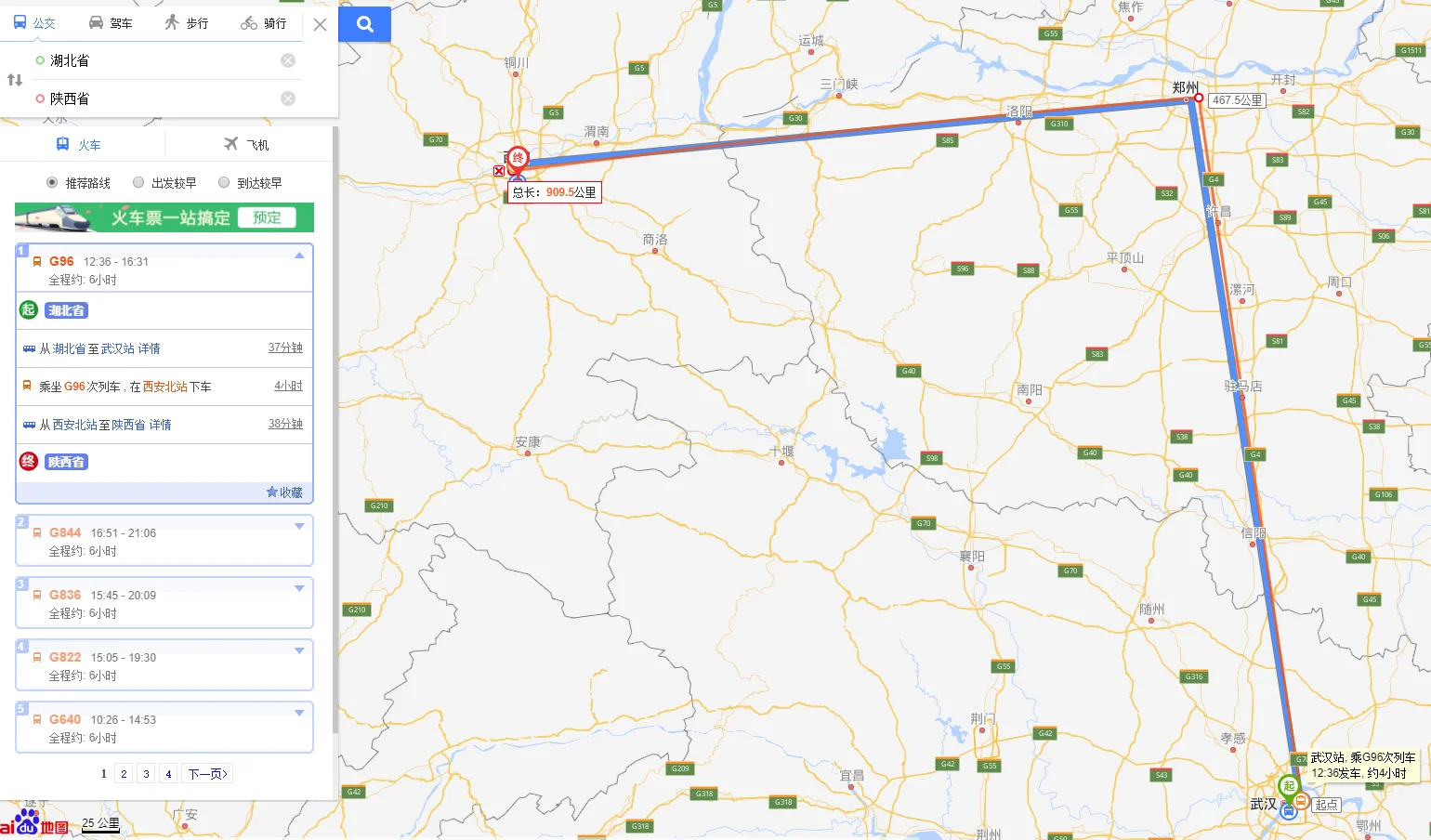The width and height of the screenshot is (1431, 840).
Task: Clear the 湖北省 origin field
Action: 288,60
